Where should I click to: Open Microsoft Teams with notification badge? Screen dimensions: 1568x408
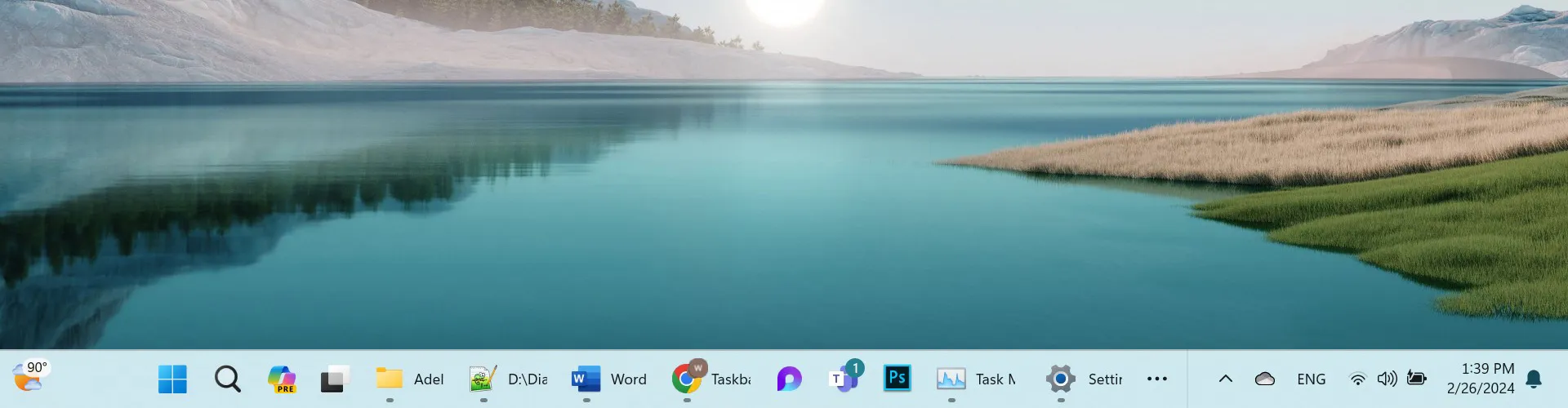click(x=844, y=378)
